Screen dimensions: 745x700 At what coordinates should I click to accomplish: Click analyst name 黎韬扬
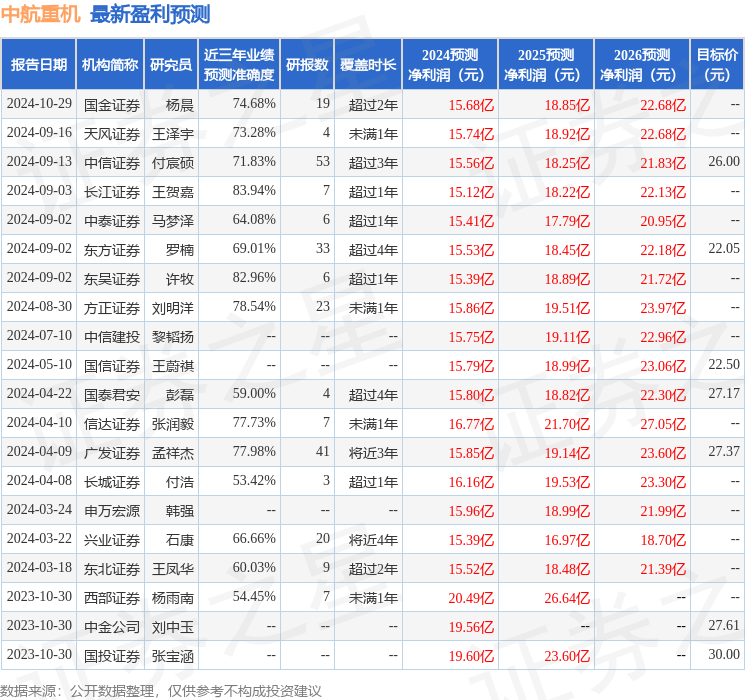[x=172, y=337]
